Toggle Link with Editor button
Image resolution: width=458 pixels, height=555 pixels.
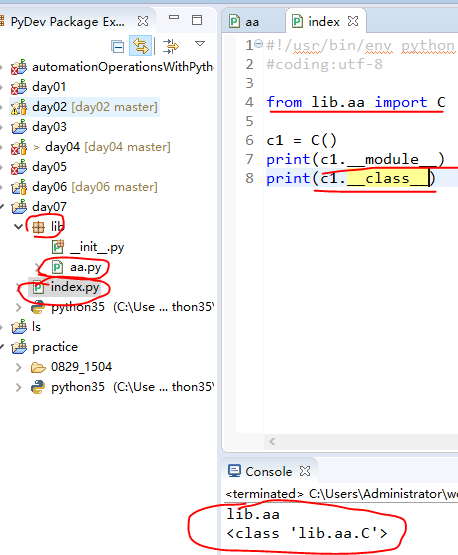pos(141,46)
